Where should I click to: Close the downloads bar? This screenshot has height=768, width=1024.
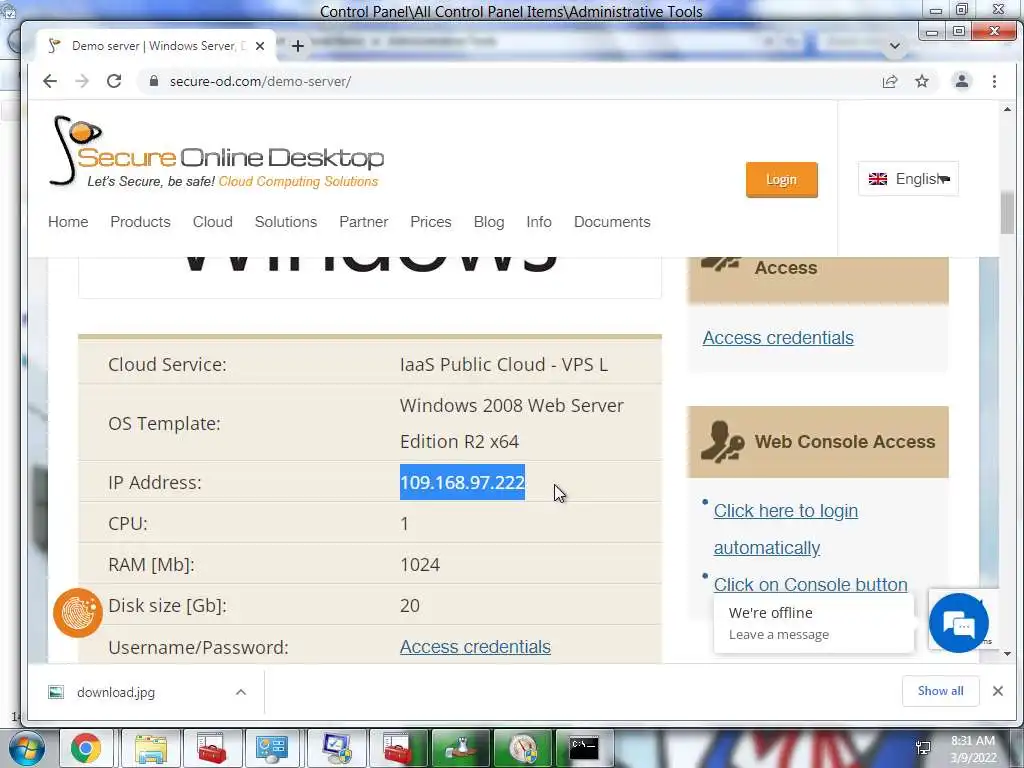tap(997, 691)
